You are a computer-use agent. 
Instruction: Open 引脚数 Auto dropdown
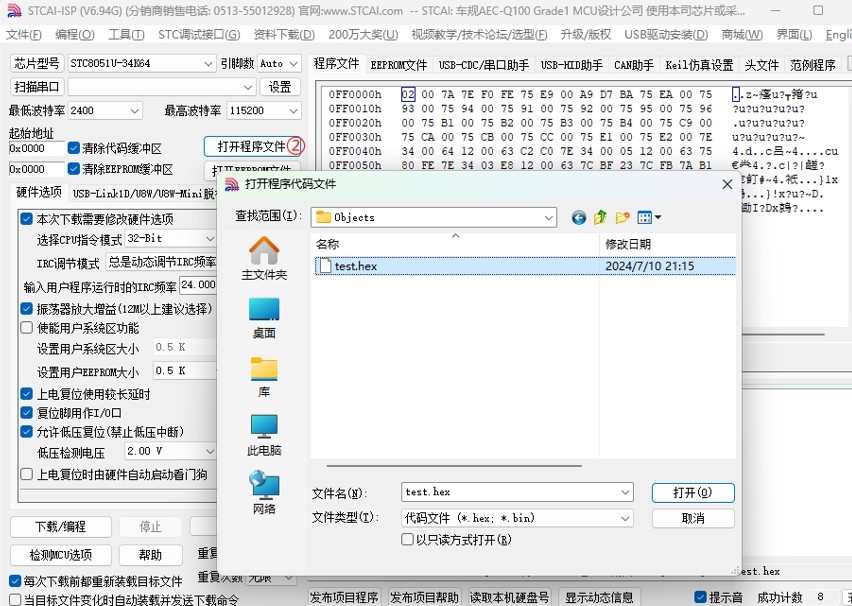(294, 64)
